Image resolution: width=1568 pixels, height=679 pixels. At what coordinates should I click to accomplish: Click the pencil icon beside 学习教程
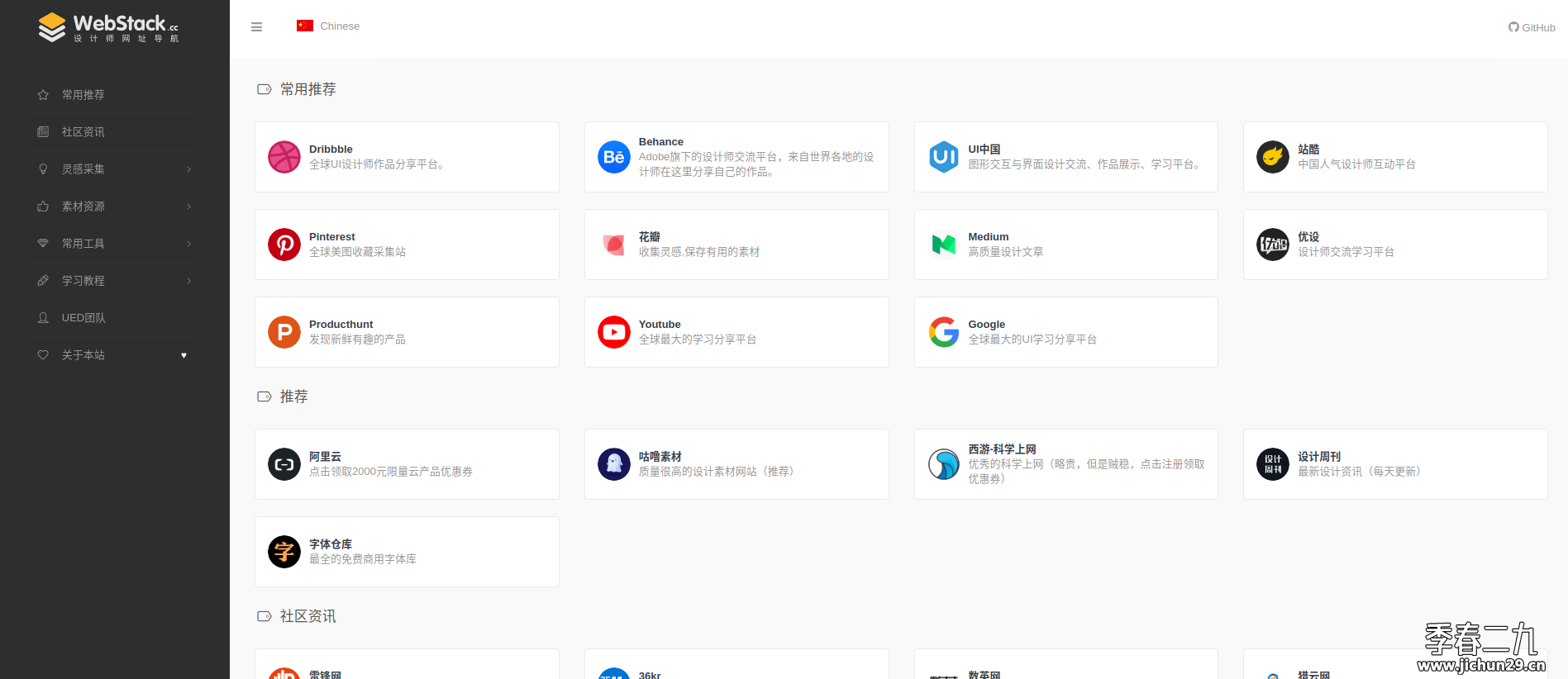click(x=43, y=281)
